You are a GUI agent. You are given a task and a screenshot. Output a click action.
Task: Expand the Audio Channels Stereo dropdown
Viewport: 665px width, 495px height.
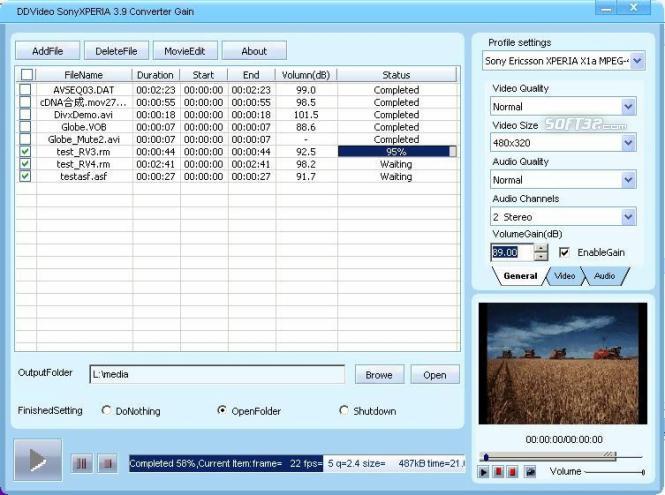tap(629, 217)
